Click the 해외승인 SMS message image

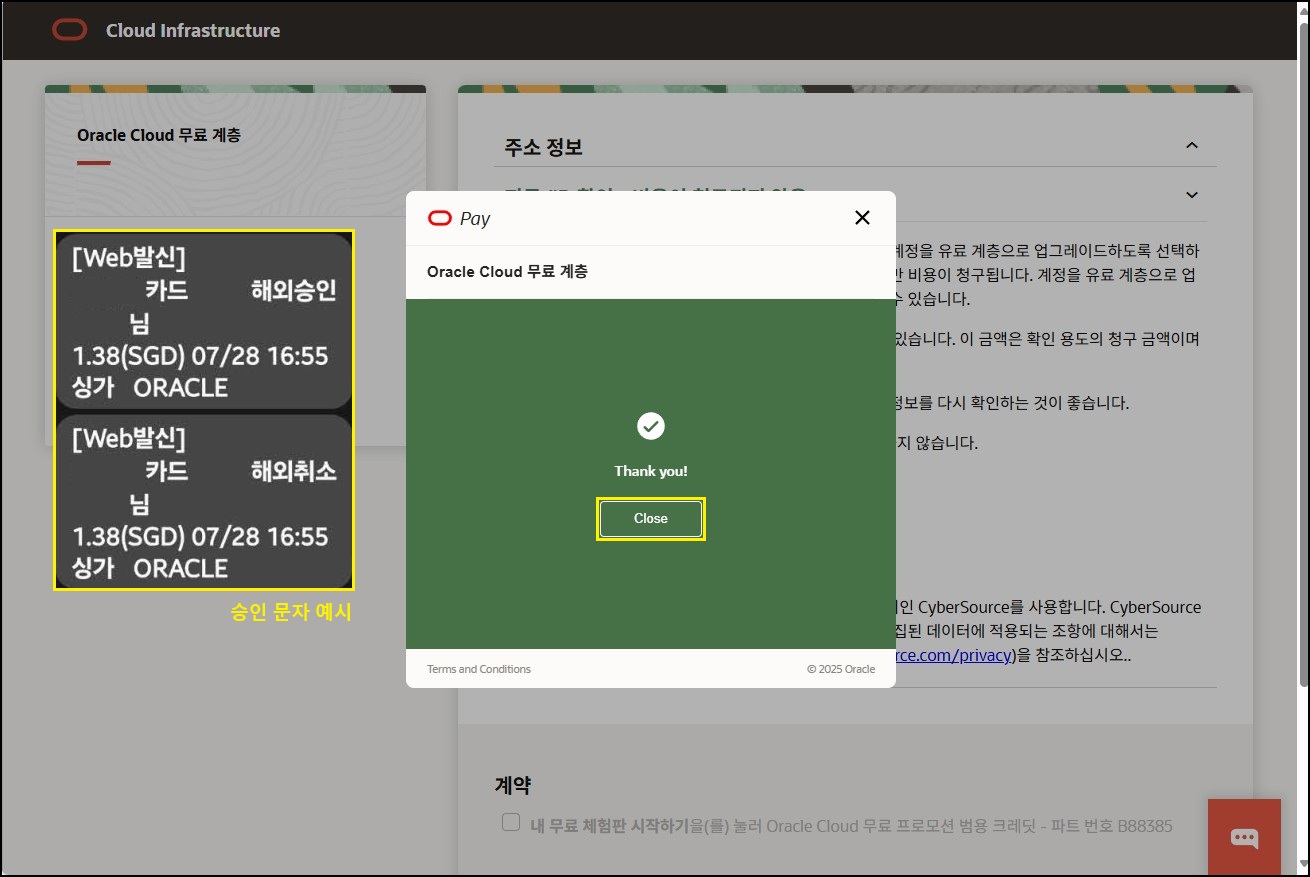coord(204,321)
